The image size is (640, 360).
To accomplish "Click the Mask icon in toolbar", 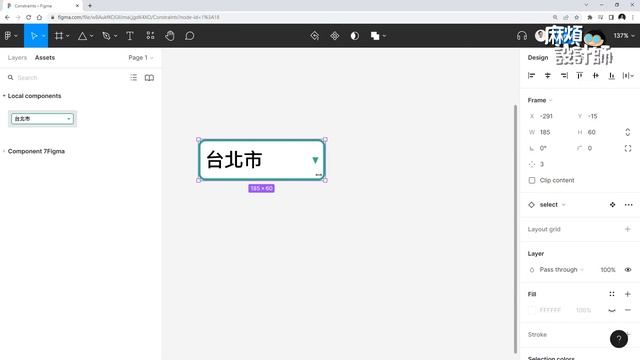I will click(355, 36).
